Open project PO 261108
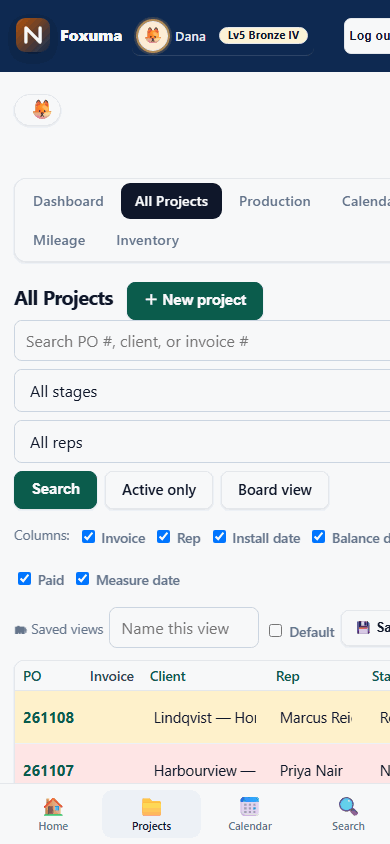Image resolution: width=390 pixels, height=844 pixels. tap(48, 718)
